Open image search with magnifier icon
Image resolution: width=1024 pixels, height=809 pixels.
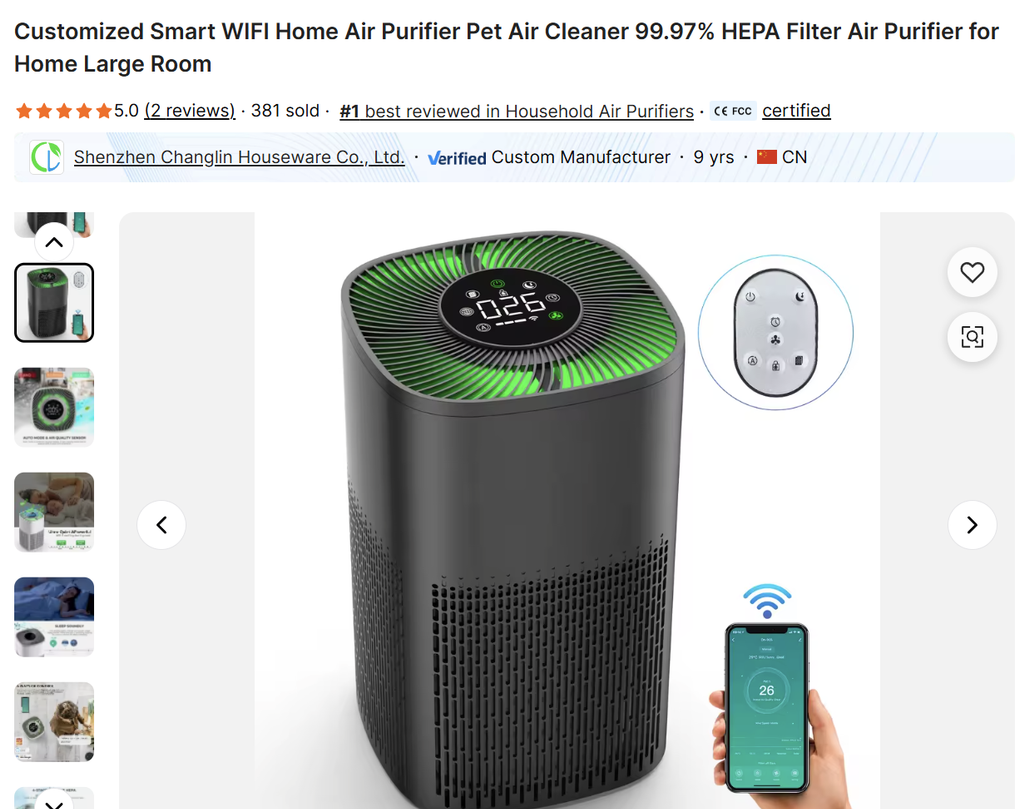pyautogui.click(x=972, y=337)
